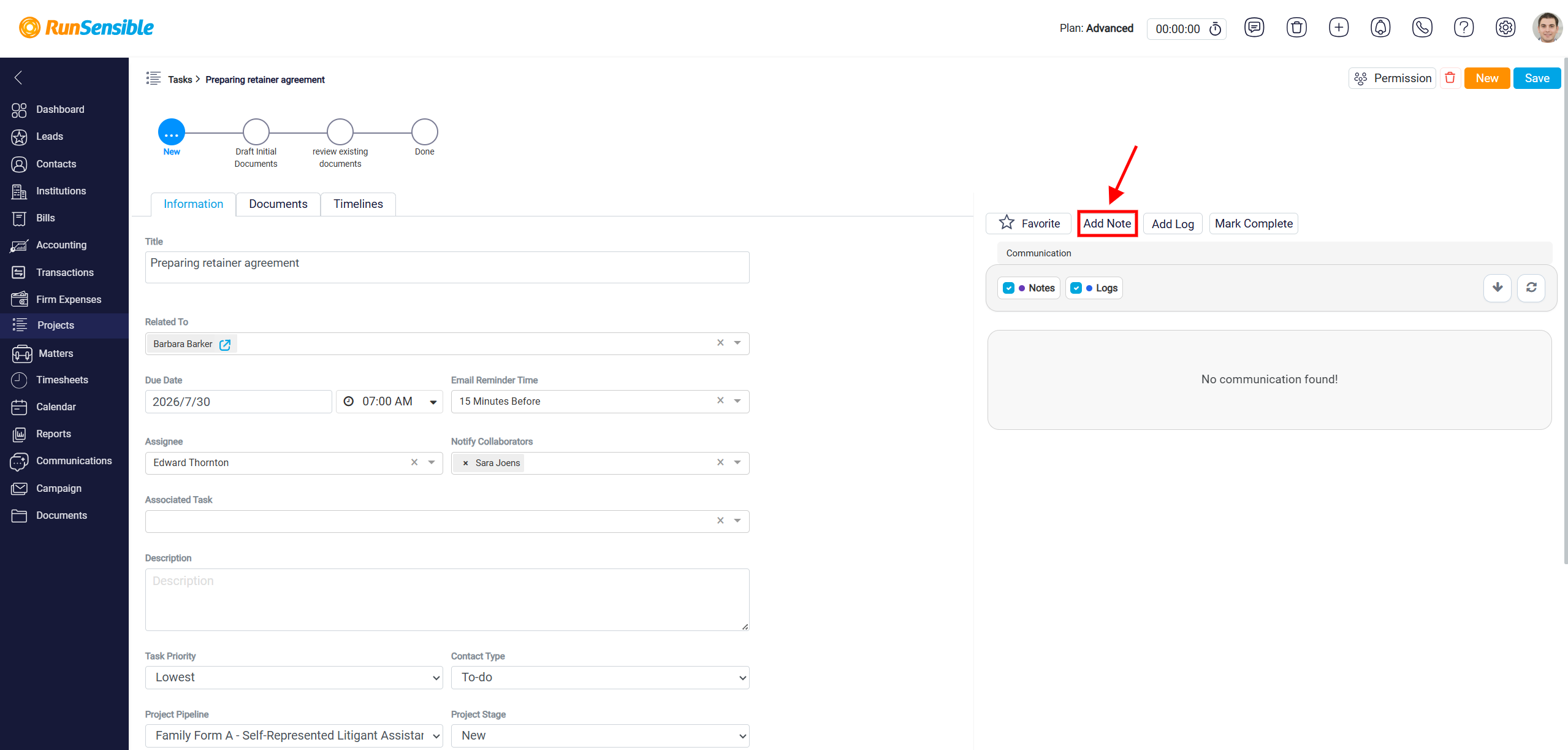The image size is (1568, 750).
Task: Switch to the Documents tab
Action: (x=278, y=204)
